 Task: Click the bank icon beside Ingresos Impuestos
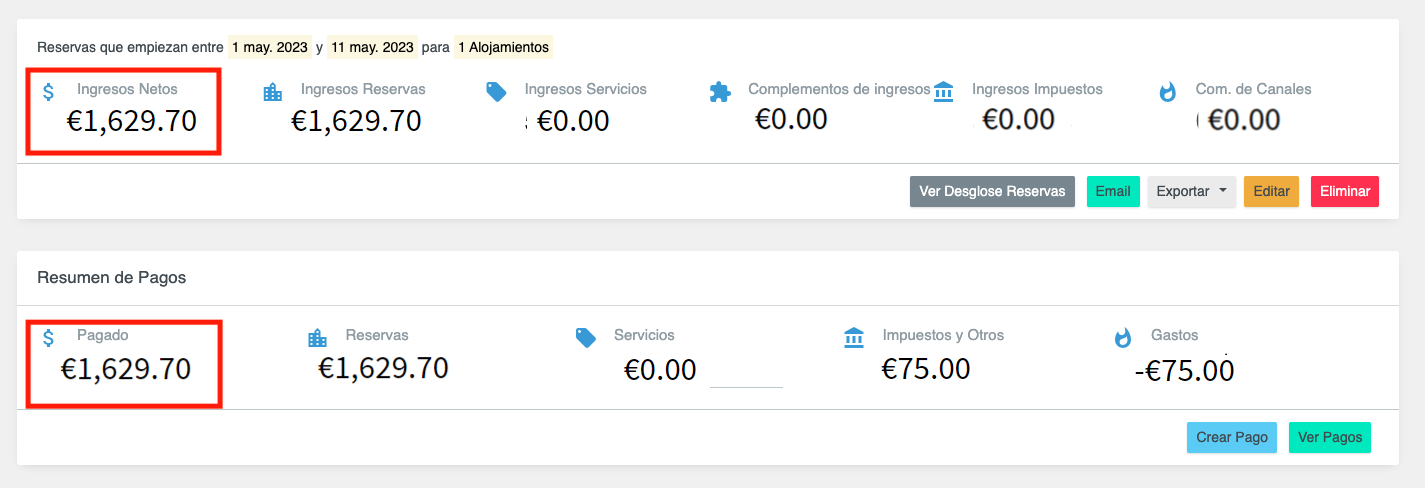[x=943, y=92]
